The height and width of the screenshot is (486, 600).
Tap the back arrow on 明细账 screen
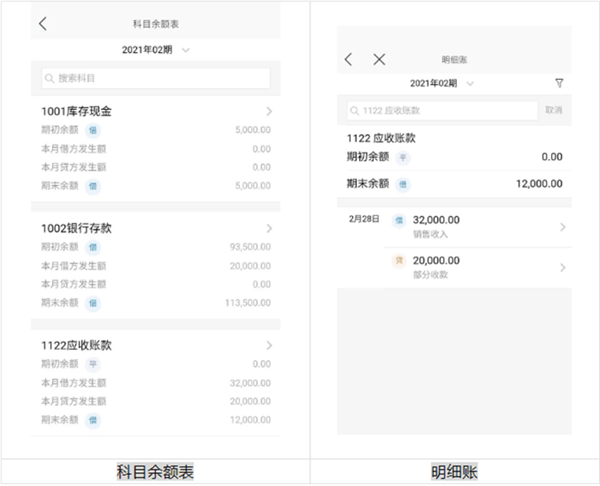[x=348, y=60]
